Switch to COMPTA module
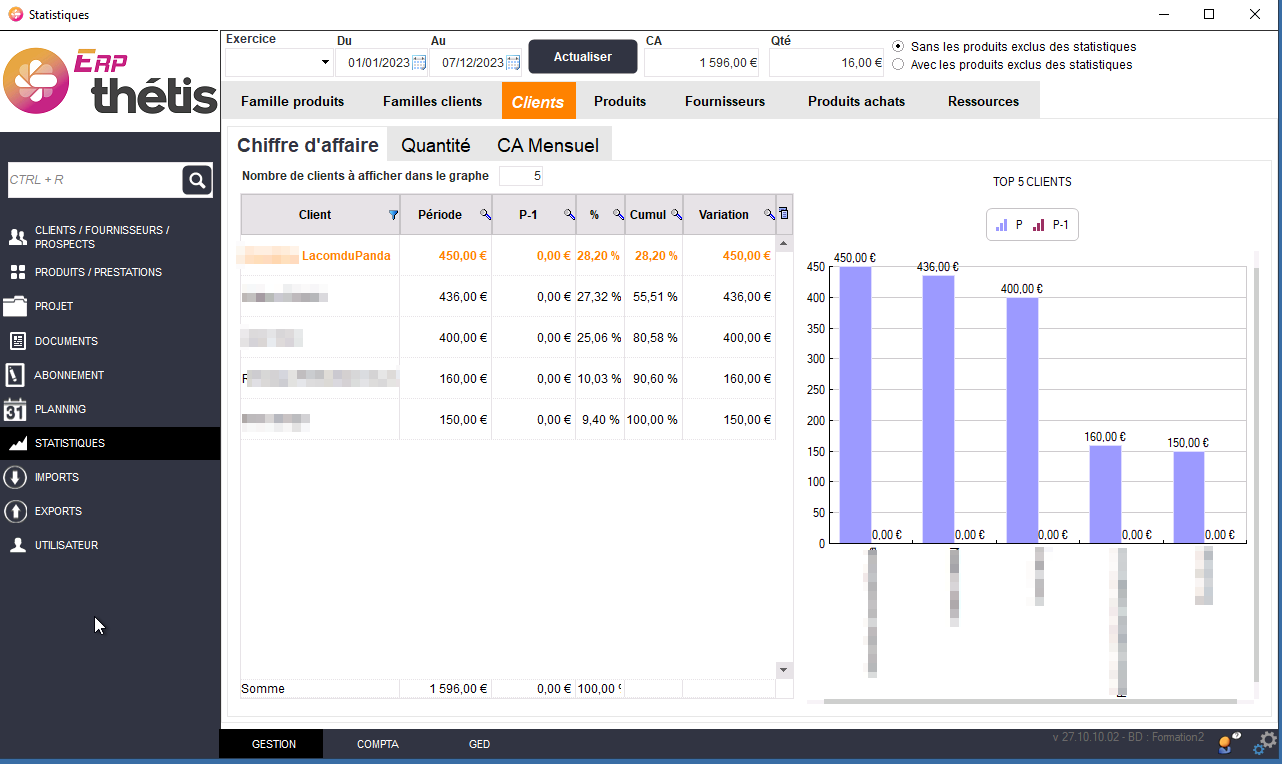1282x764 pixels. [378, 745]
